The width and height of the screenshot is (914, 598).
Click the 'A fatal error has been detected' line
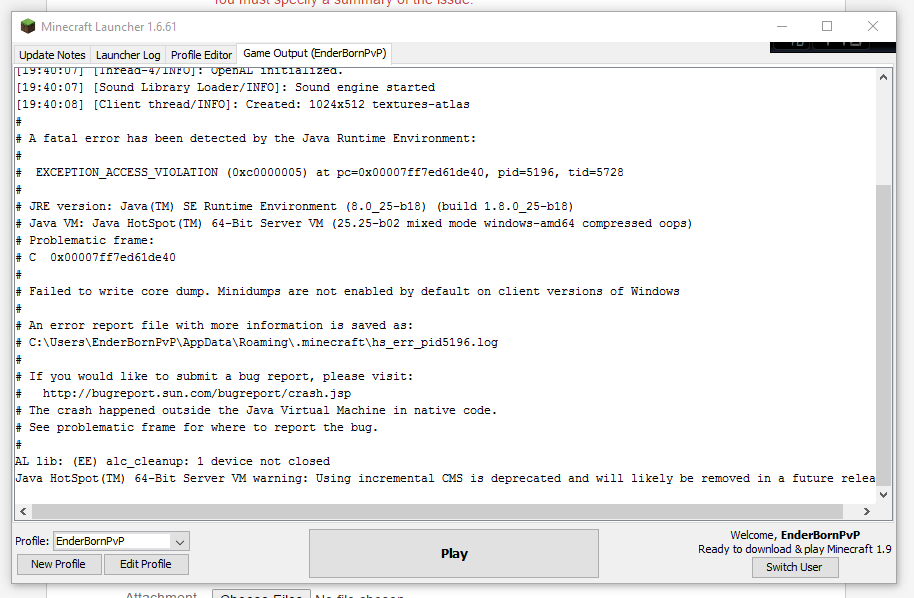click(x=246, y=139)
